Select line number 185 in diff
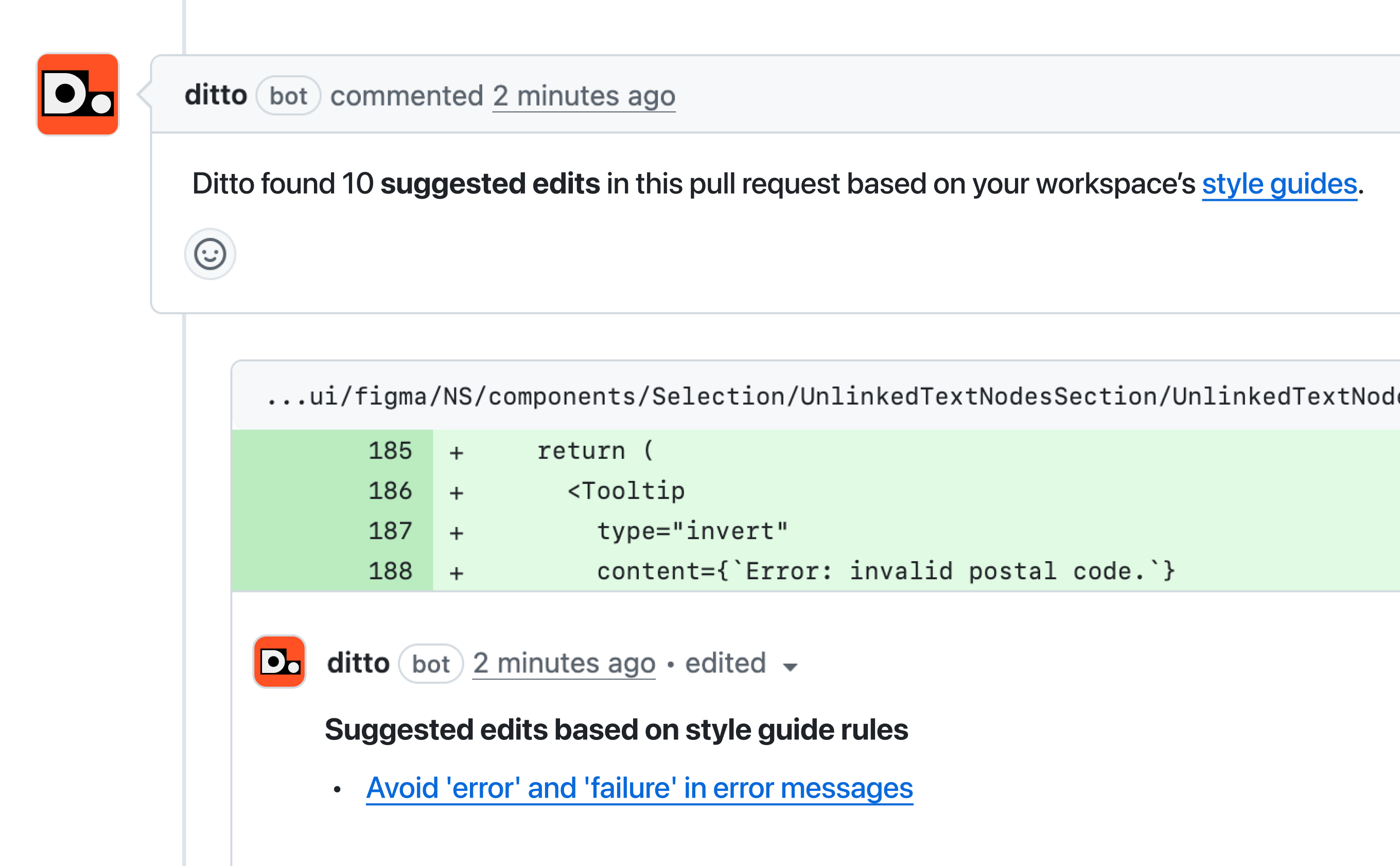Screen dimensions: 1400x866 (390, 451)
